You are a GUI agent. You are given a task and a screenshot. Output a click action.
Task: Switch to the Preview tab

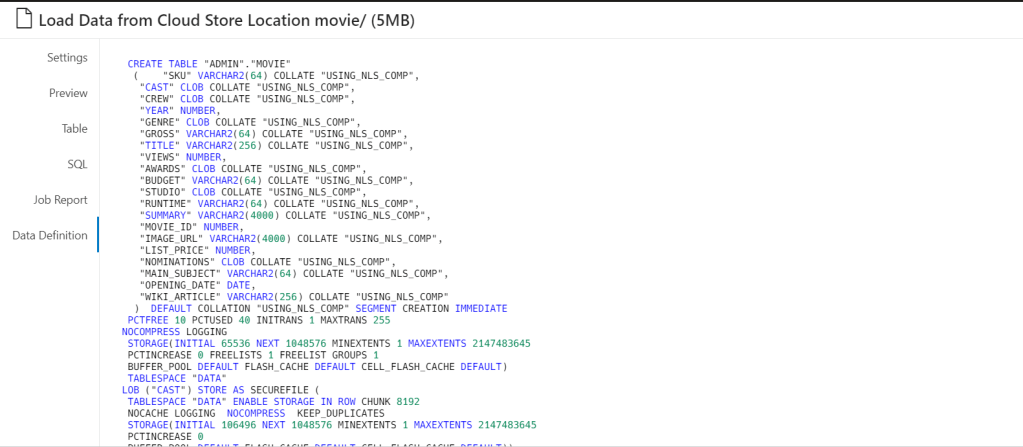(x=68, y=93)
